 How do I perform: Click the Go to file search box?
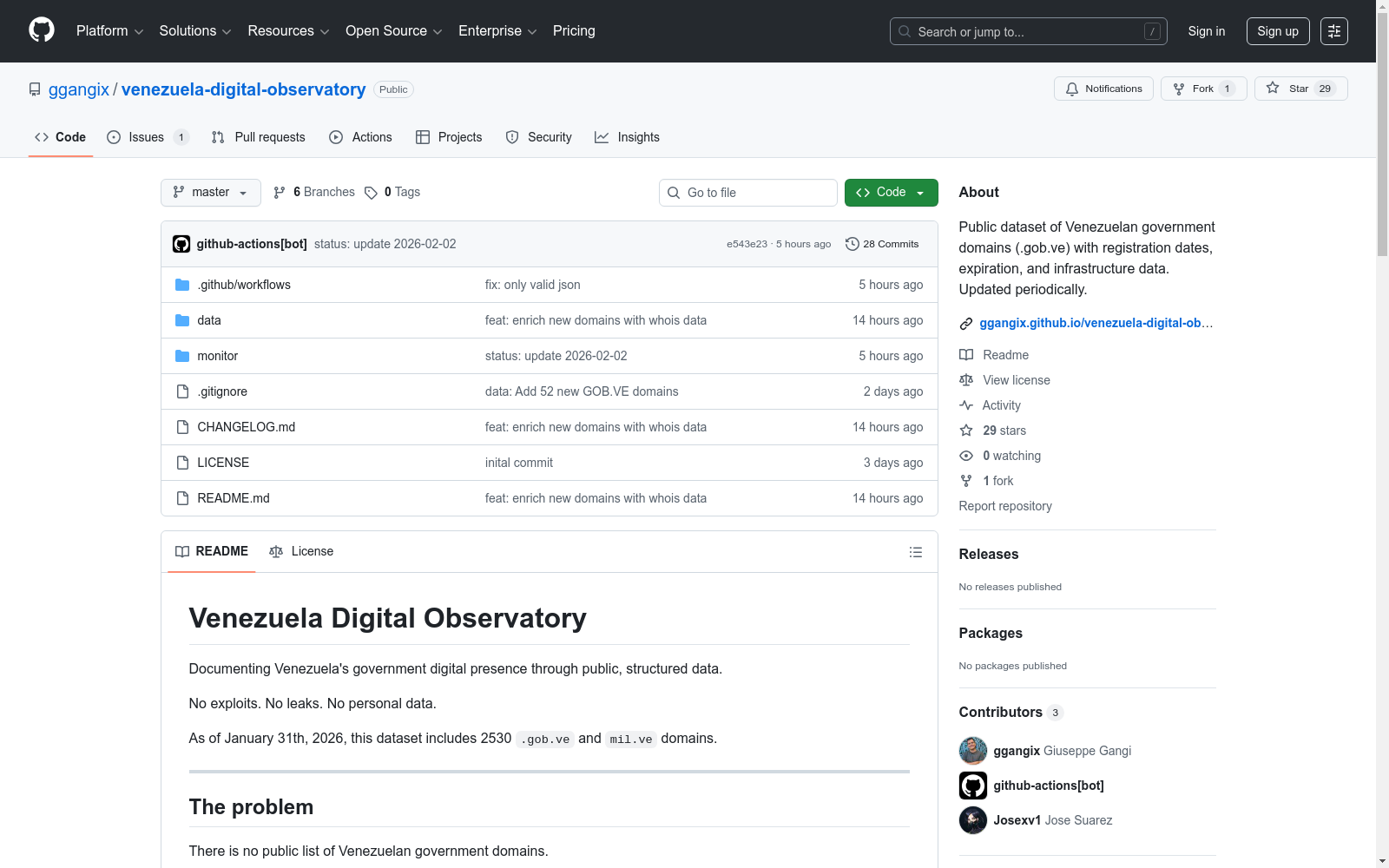pyautogui.click(x=748, y=193)
